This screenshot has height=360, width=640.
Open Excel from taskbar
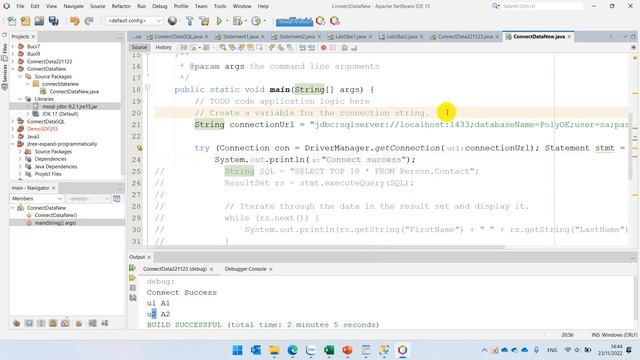329,350
